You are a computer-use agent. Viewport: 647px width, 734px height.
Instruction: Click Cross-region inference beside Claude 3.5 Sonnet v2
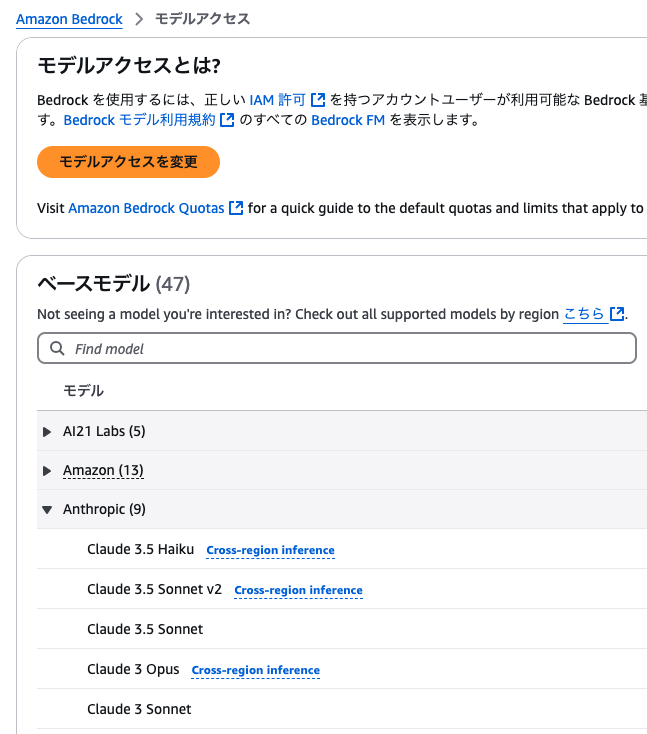click(x=298, y=590)
